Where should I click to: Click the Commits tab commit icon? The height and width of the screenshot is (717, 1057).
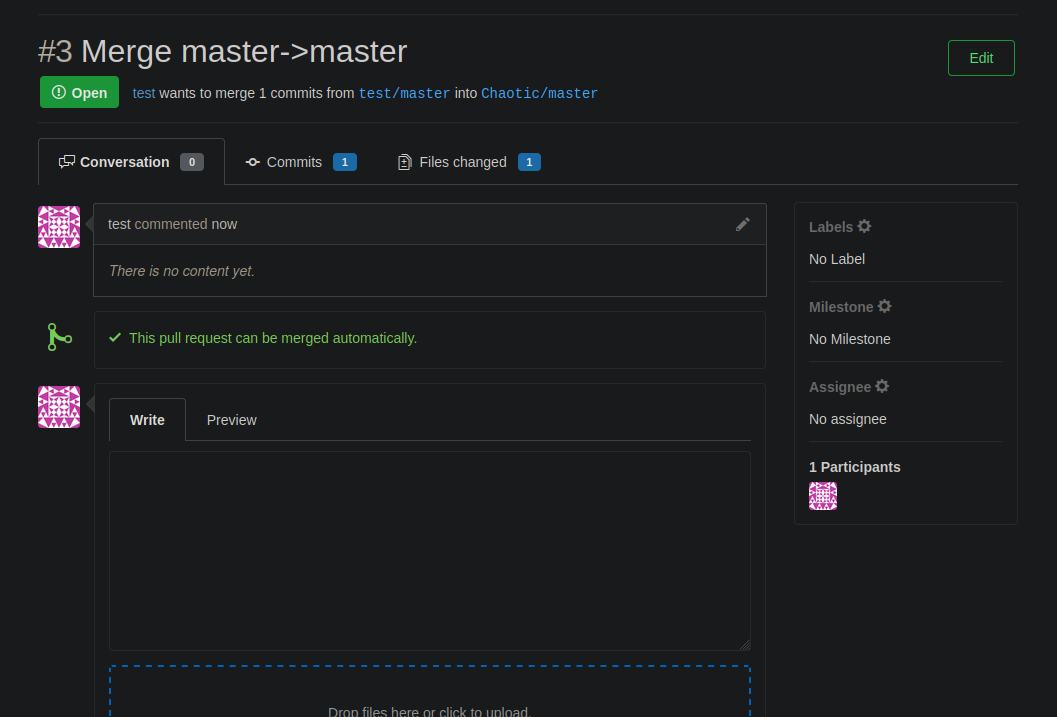(x=253, y=162)
